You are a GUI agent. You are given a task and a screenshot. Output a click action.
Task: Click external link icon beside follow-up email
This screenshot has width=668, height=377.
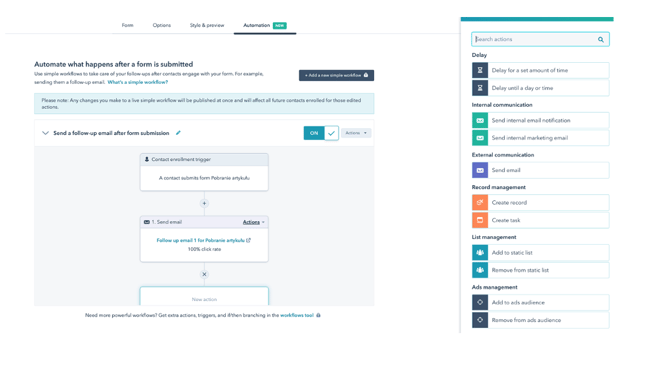249,240
